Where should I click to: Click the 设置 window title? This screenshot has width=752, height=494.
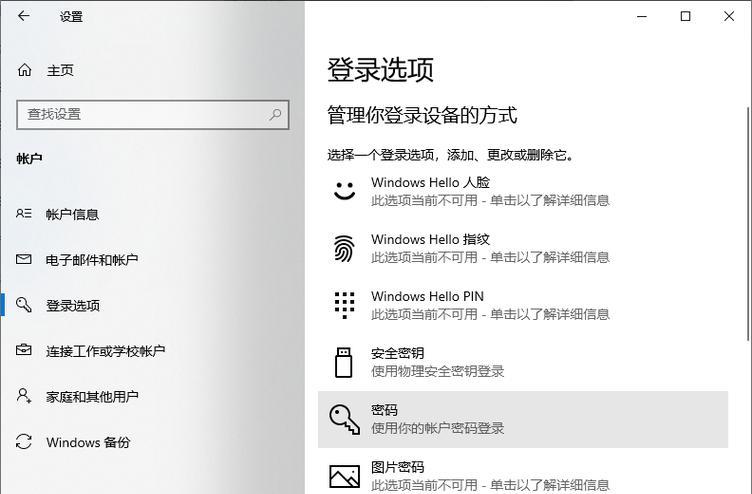71,16
